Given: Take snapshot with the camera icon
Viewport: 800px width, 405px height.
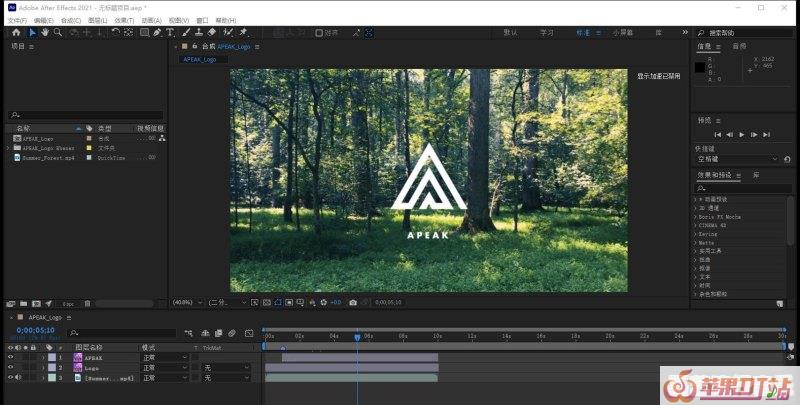Looking at the screenshot, I should [353, 302].
